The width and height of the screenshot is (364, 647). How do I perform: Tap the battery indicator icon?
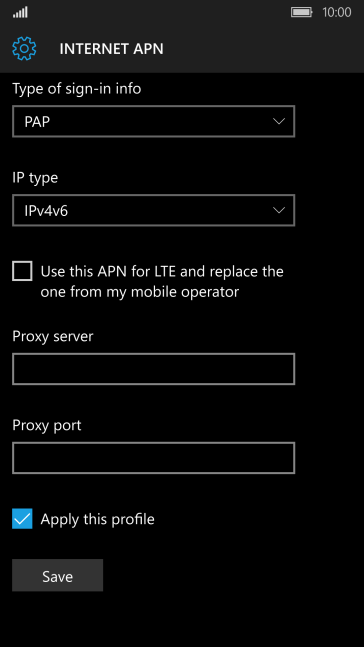[x=301, y=12]
